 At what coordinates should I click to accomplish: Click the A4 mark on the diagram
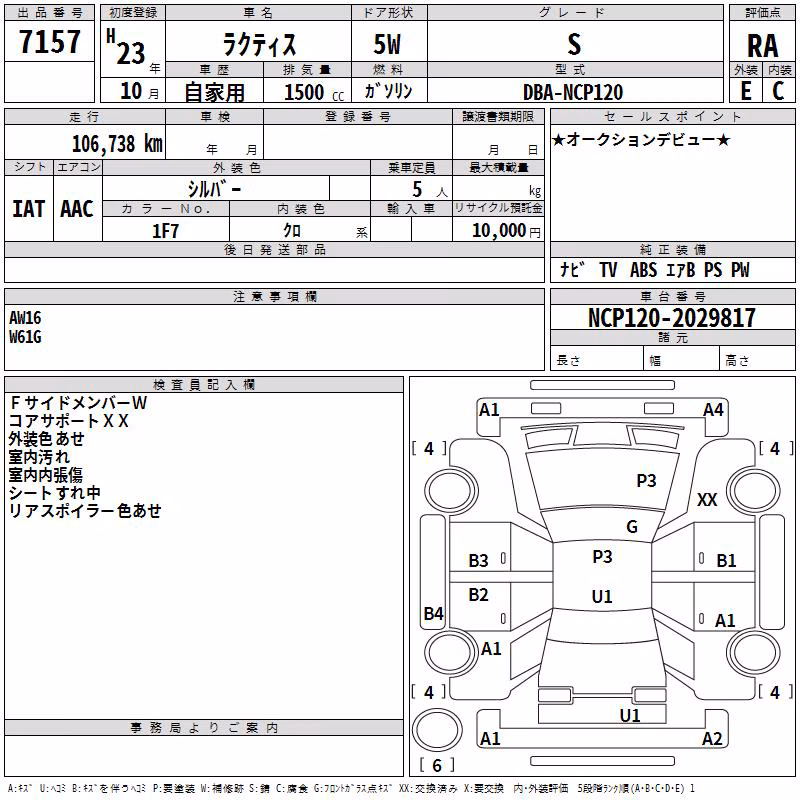[x=713, y=410]
